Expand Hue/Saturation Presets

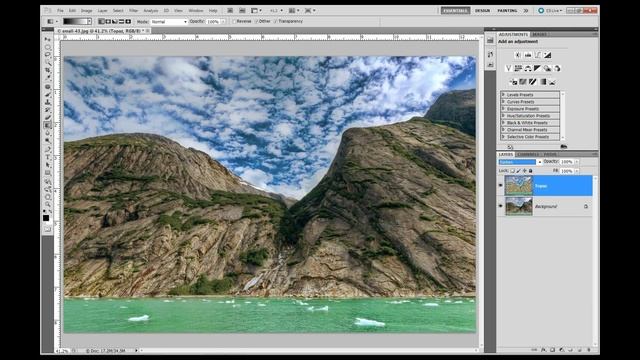pos(504,116)
